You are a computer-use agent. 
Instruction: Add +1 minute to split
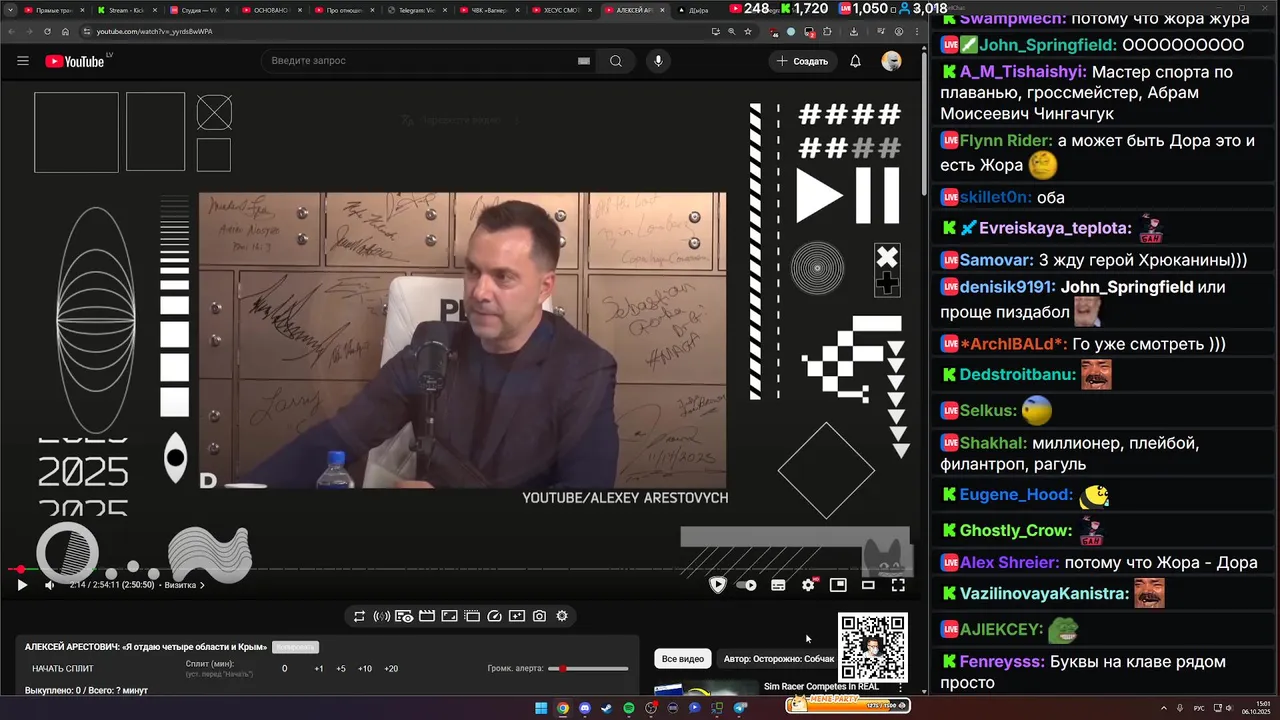tap(319, 668)
